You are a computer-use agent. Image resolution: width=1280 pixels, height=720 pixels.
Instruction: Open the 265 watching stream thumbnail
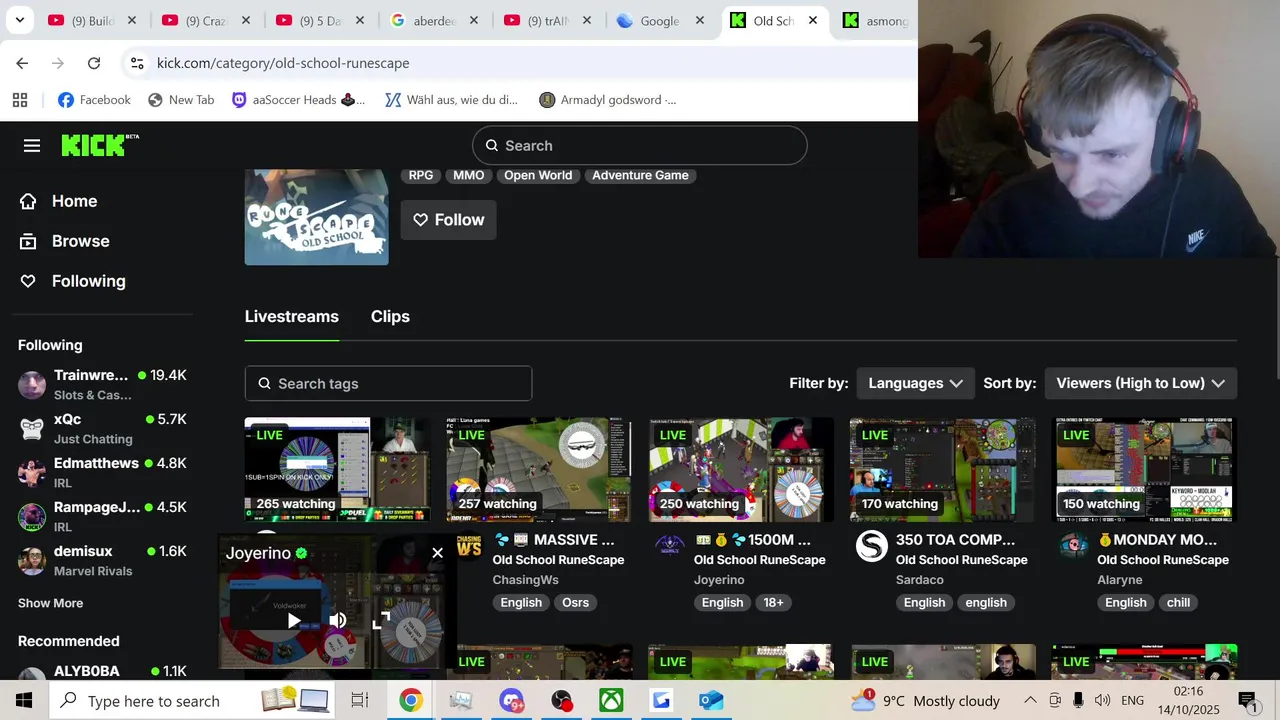click(x=337, y=470)
